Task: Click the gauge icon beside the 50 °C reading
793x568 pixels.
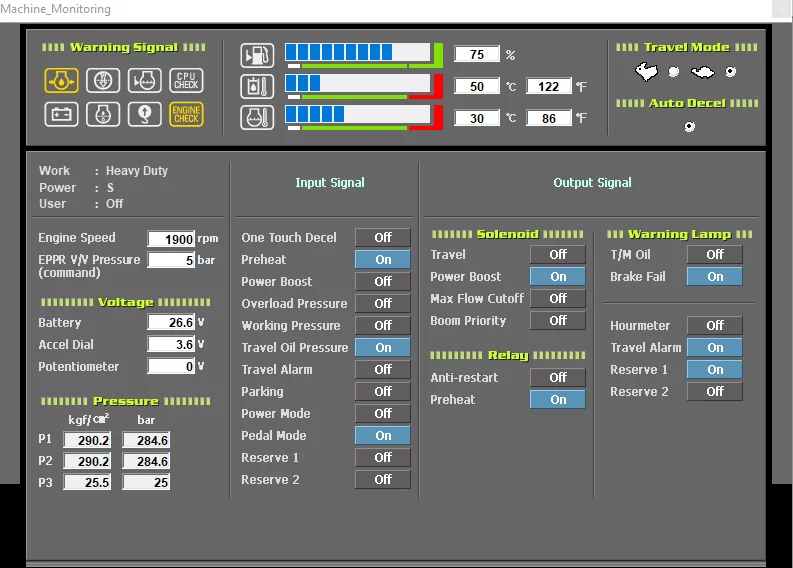Action: 257,86
